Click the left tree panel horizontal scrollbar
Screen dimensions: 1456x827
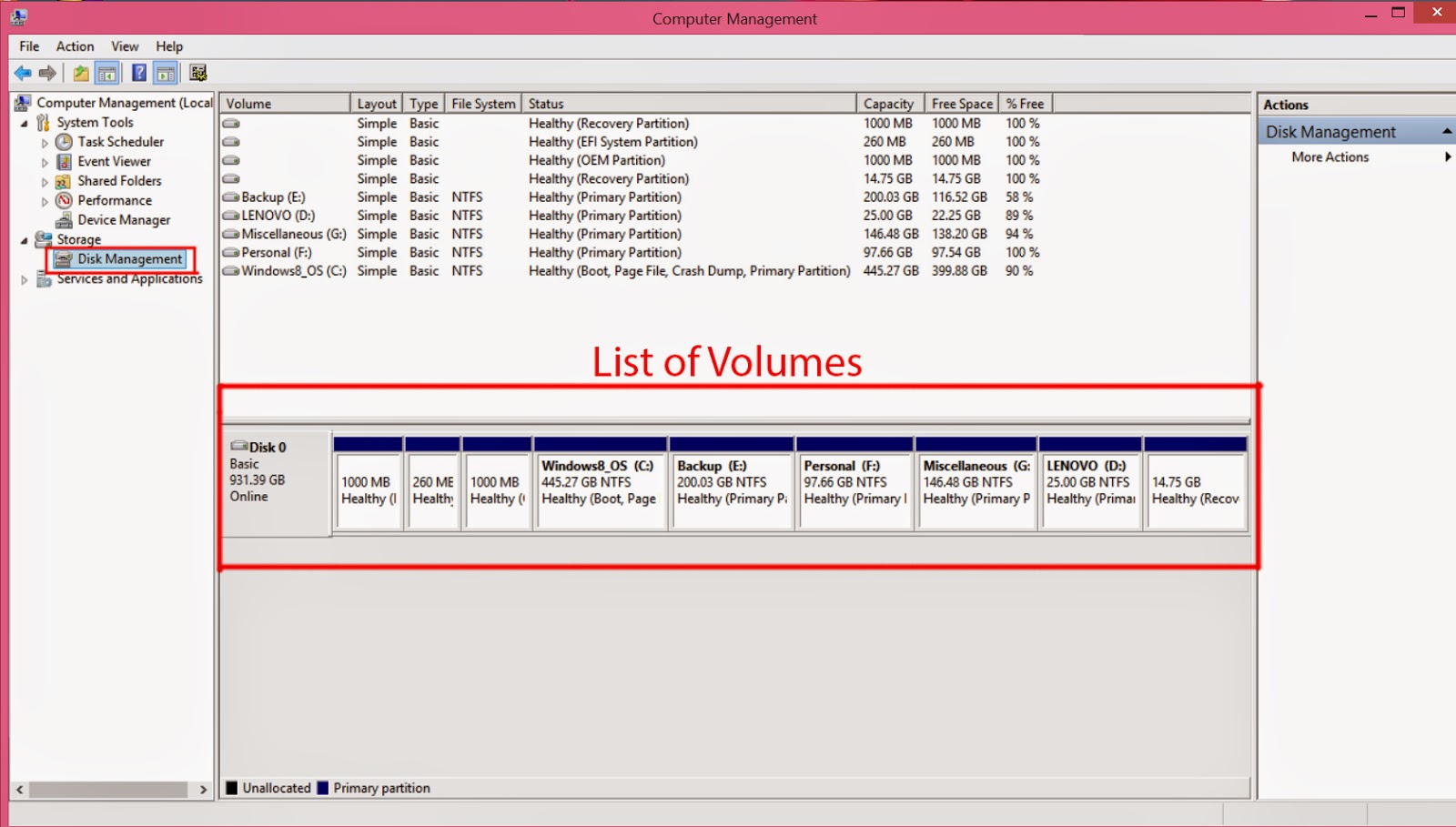click(109, 788)
